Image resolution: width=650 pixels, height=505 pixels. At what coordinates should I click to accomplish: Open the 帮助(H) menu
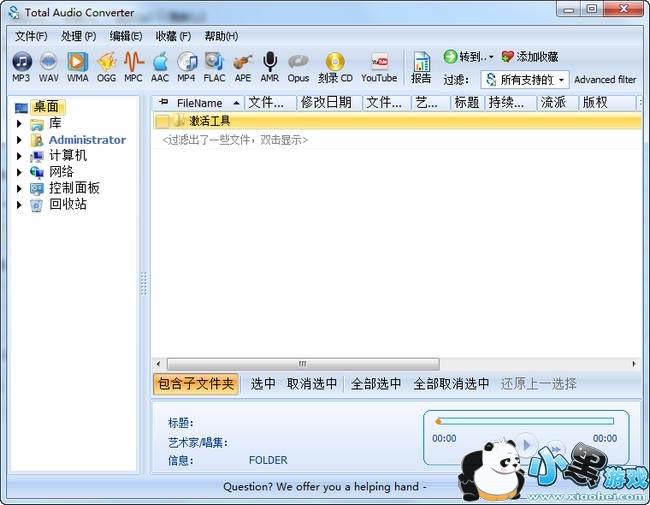pyautogui.click(x=221, y=36)
